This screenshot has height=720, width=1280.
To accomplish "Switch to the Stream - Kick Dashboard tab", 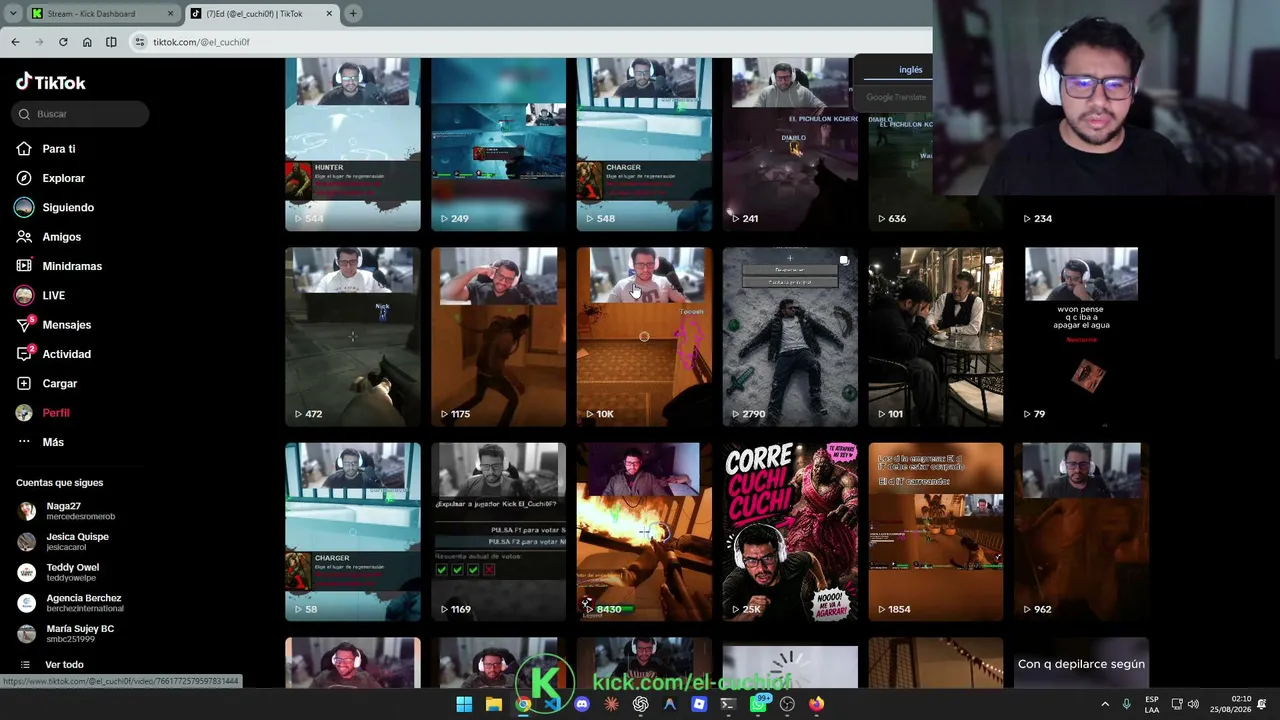I will click(102, 14).
